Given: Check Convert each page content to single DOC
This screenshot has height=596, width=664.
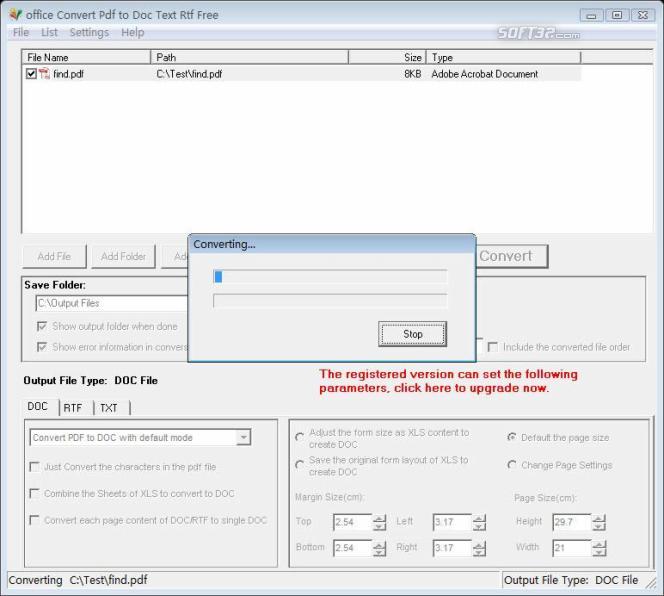Looking at the screenshot, I should pos(34,520).
